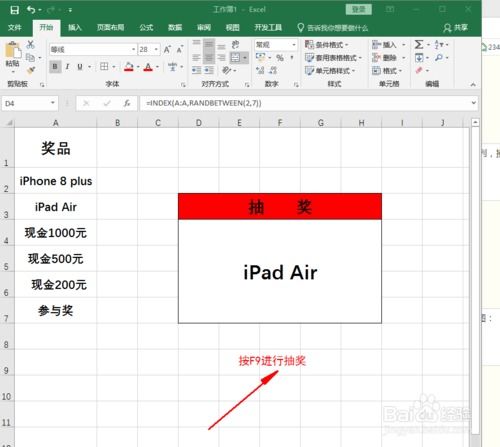The height and width of the screenshot is (447, 500).
Task: Expand the font name dropdown
Action: pyautogui.click(x=133, y=50)
